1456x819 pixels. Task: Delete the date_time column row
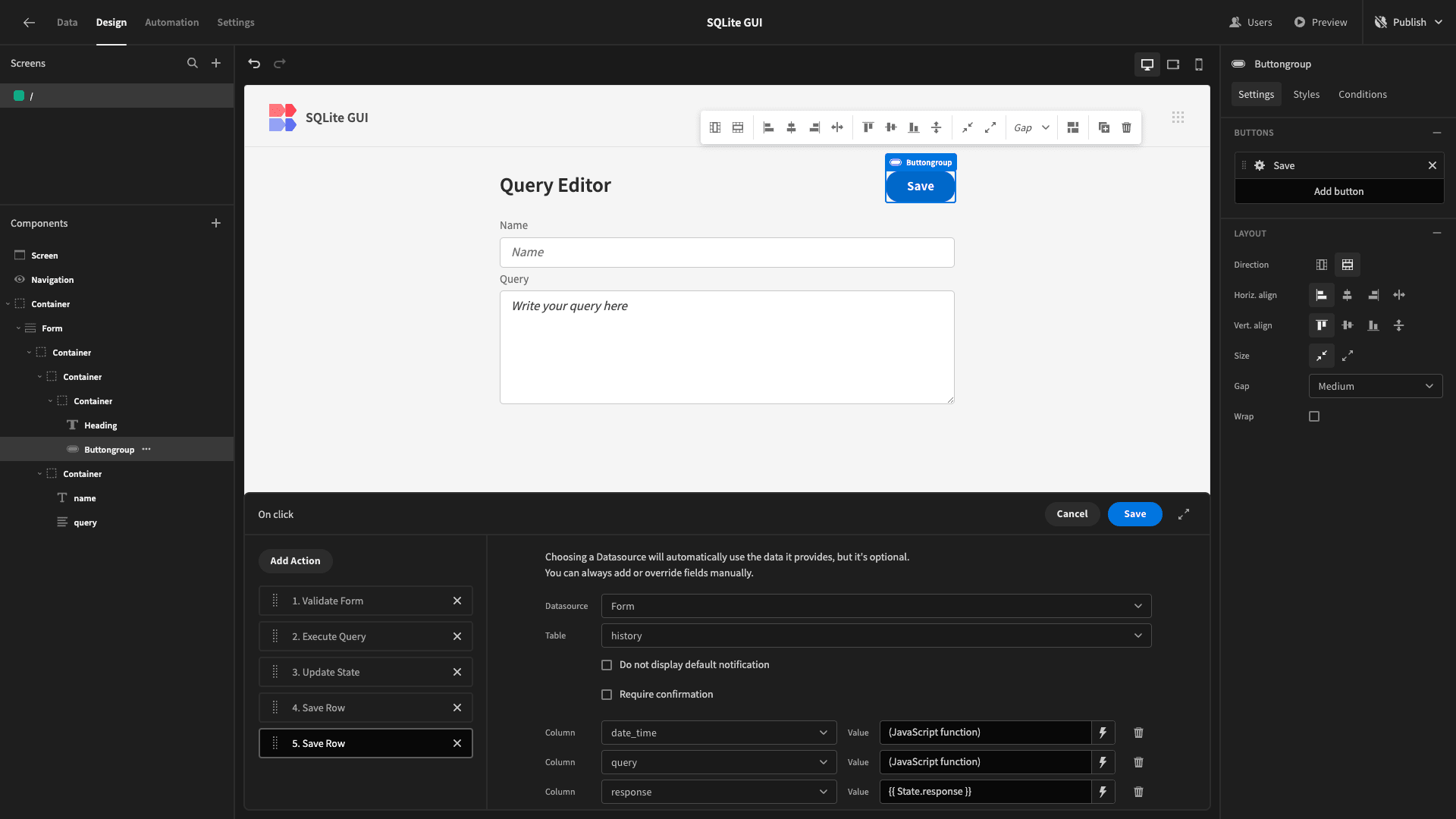point(1138,733)
